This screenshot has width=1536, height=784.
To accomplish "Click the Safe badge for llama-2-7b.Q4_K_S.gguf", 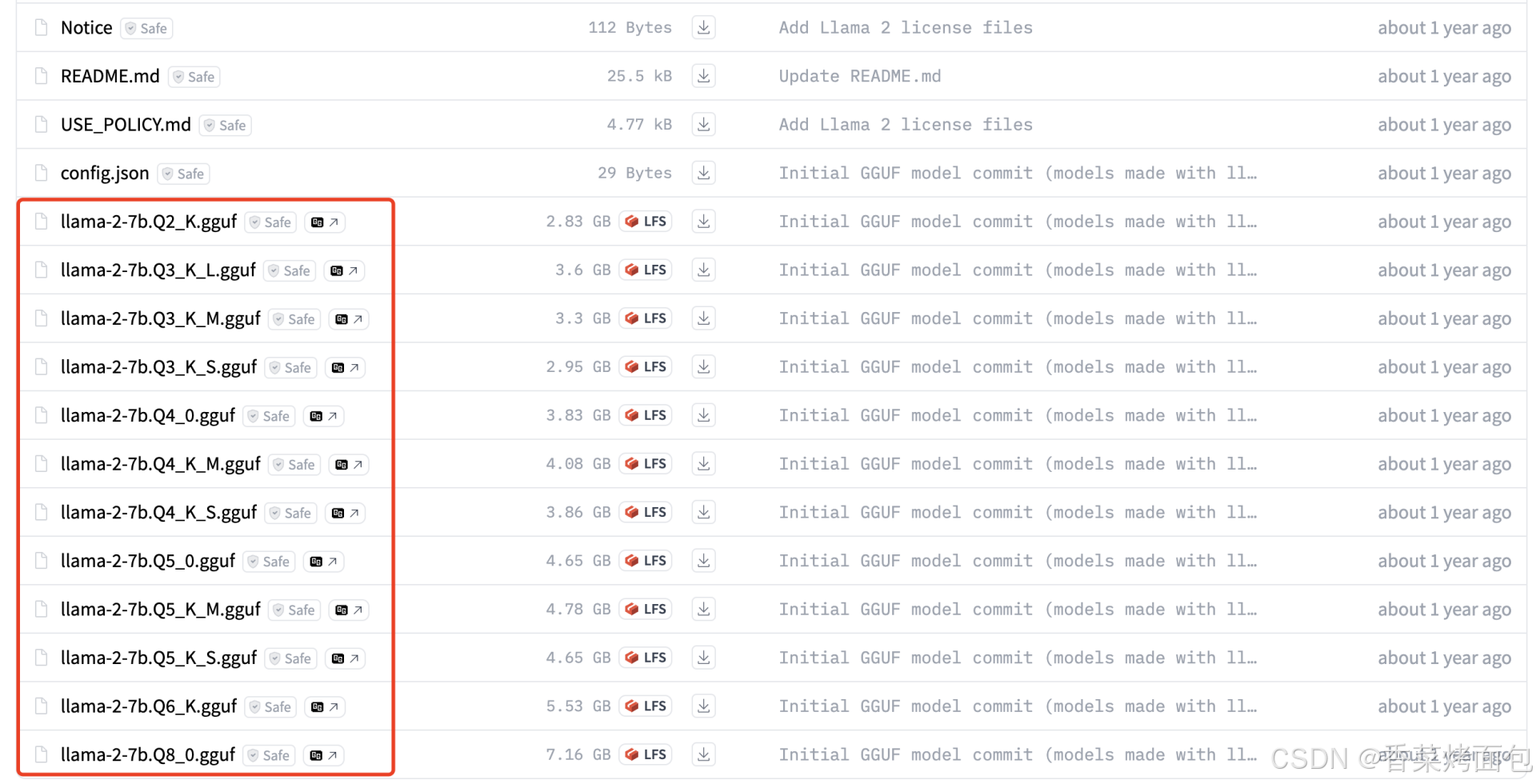I will tap(290, 513).
